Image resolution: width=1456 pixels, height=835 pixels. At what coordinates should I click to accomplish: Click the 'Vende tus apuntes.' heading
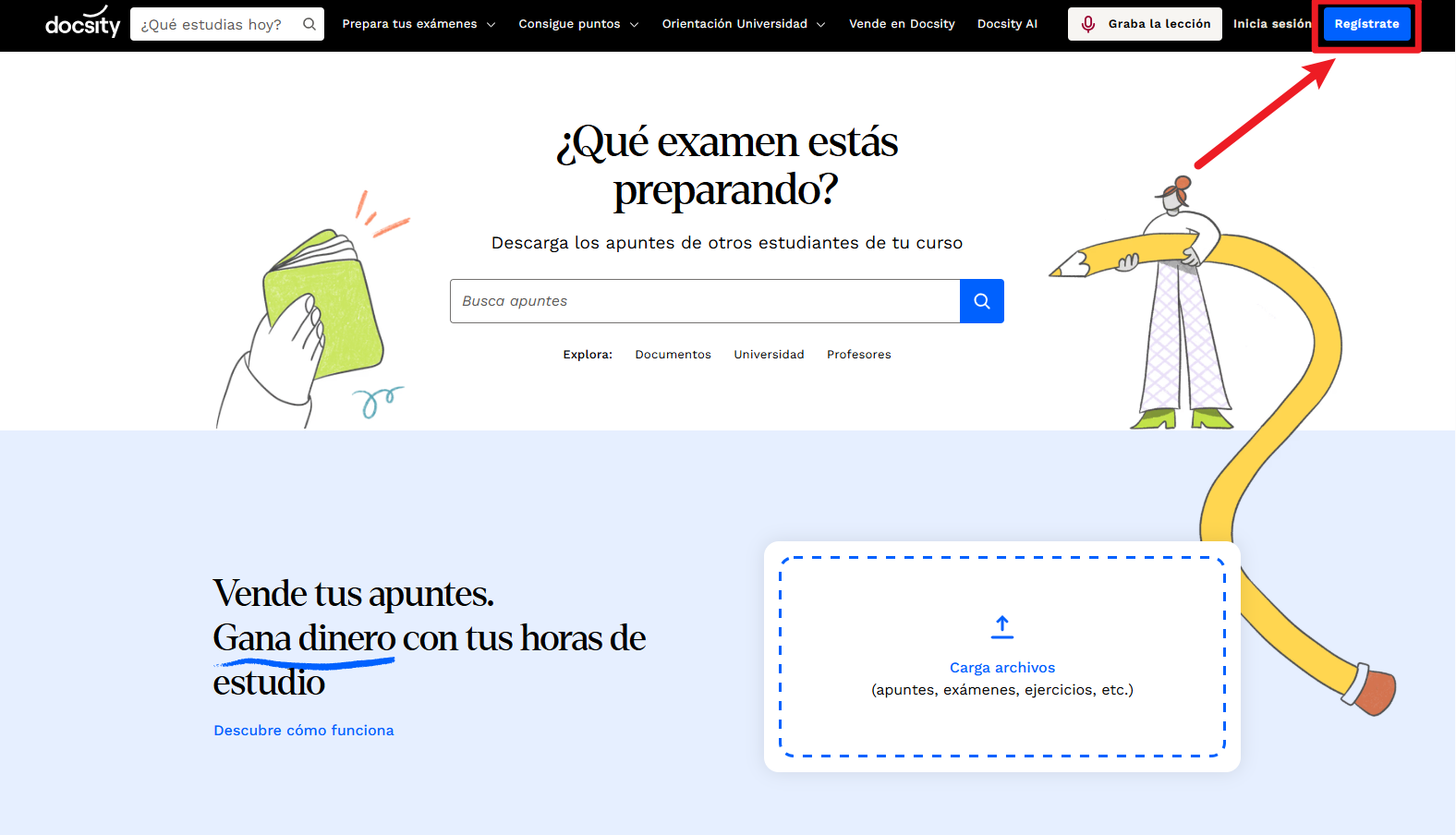[354, 594]
